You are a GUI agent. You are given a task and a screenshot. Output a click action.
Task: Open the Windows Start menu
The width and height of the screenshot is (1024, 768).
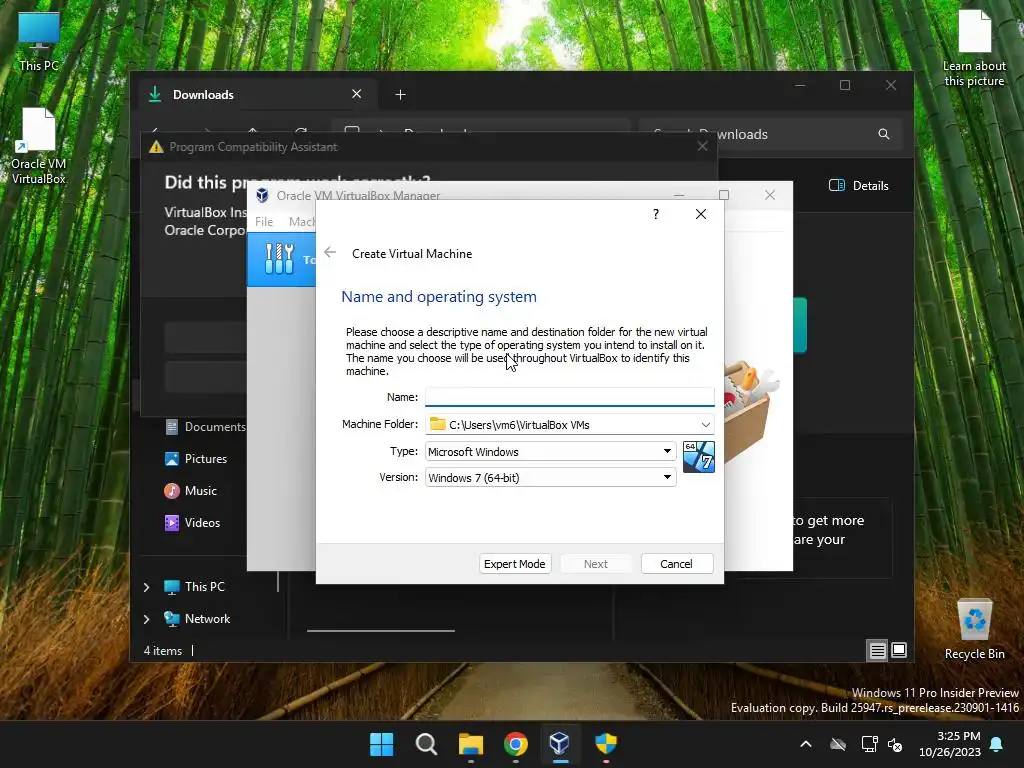pos(381,744)
